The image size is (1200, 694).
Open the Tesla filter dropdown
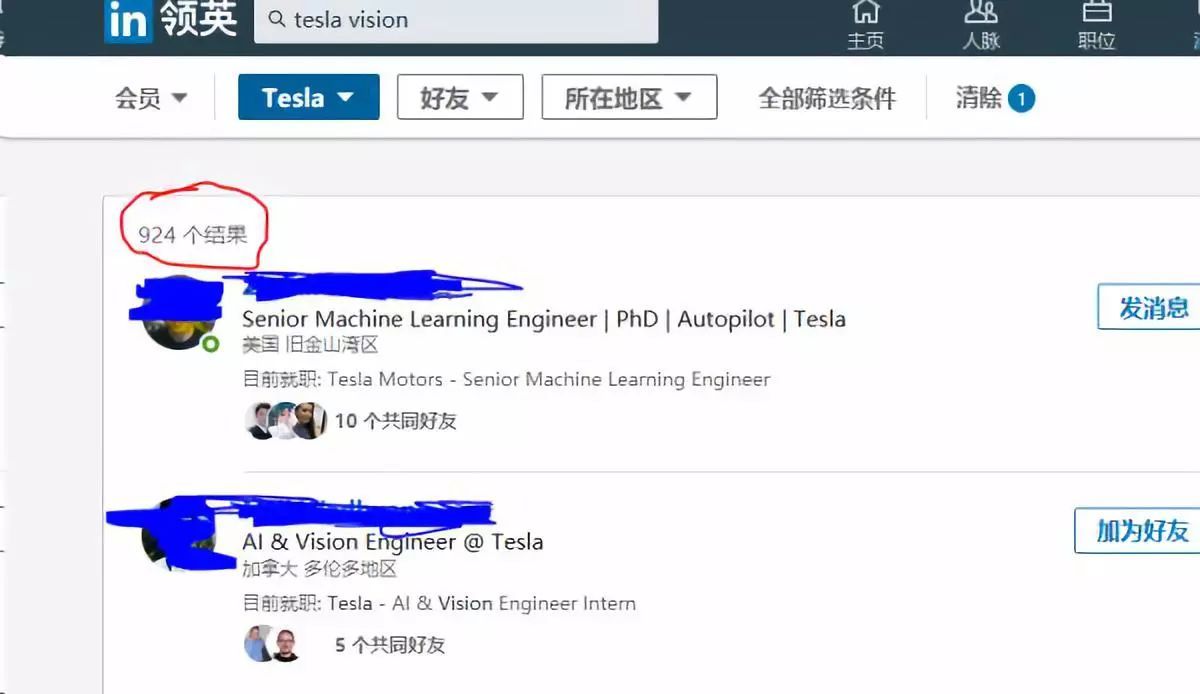click(308, 97)
